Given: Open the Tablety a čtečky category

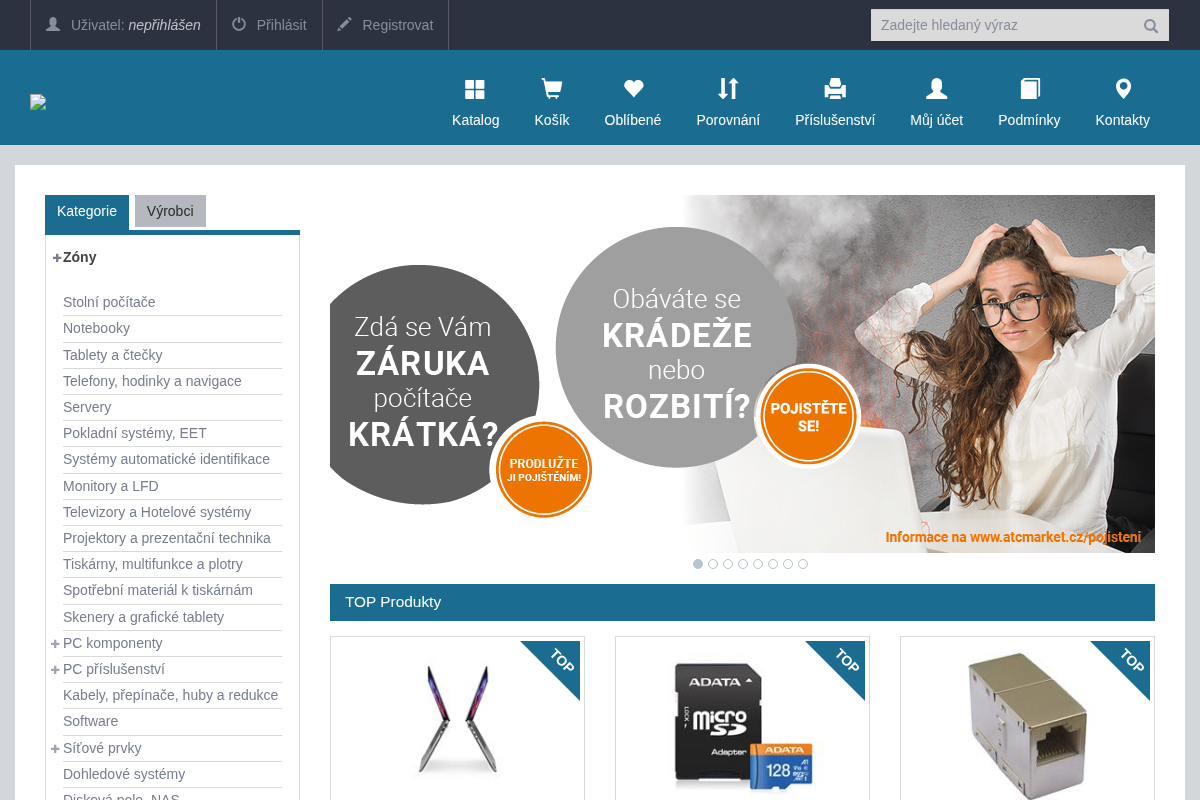Looking at the screenshot, I should click(112, 355).
